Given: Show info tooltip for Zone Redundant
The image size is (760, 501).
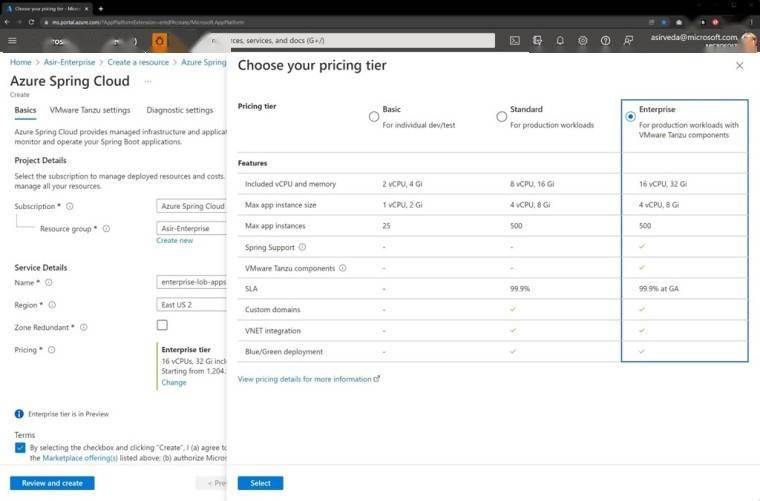Looking at the screenshot, I should [x=84, y=328].
